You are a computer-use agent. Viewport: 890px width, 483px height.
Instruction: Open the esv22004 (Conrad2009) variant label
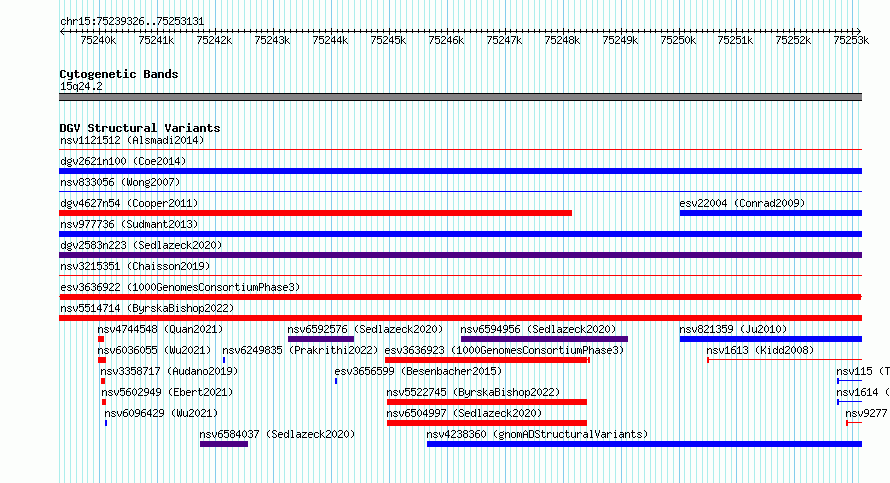[742, 203]
